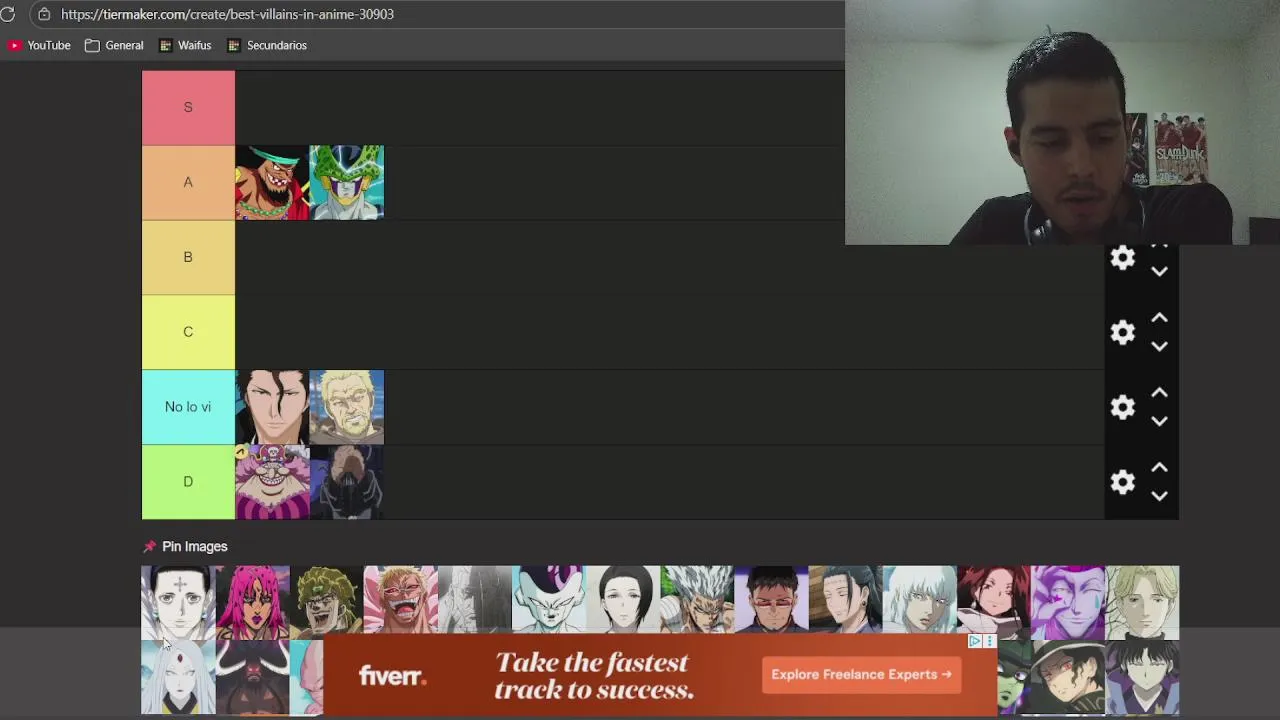Pick Geto image with closed eyes
1280x720 pixels.
[844, 600]
